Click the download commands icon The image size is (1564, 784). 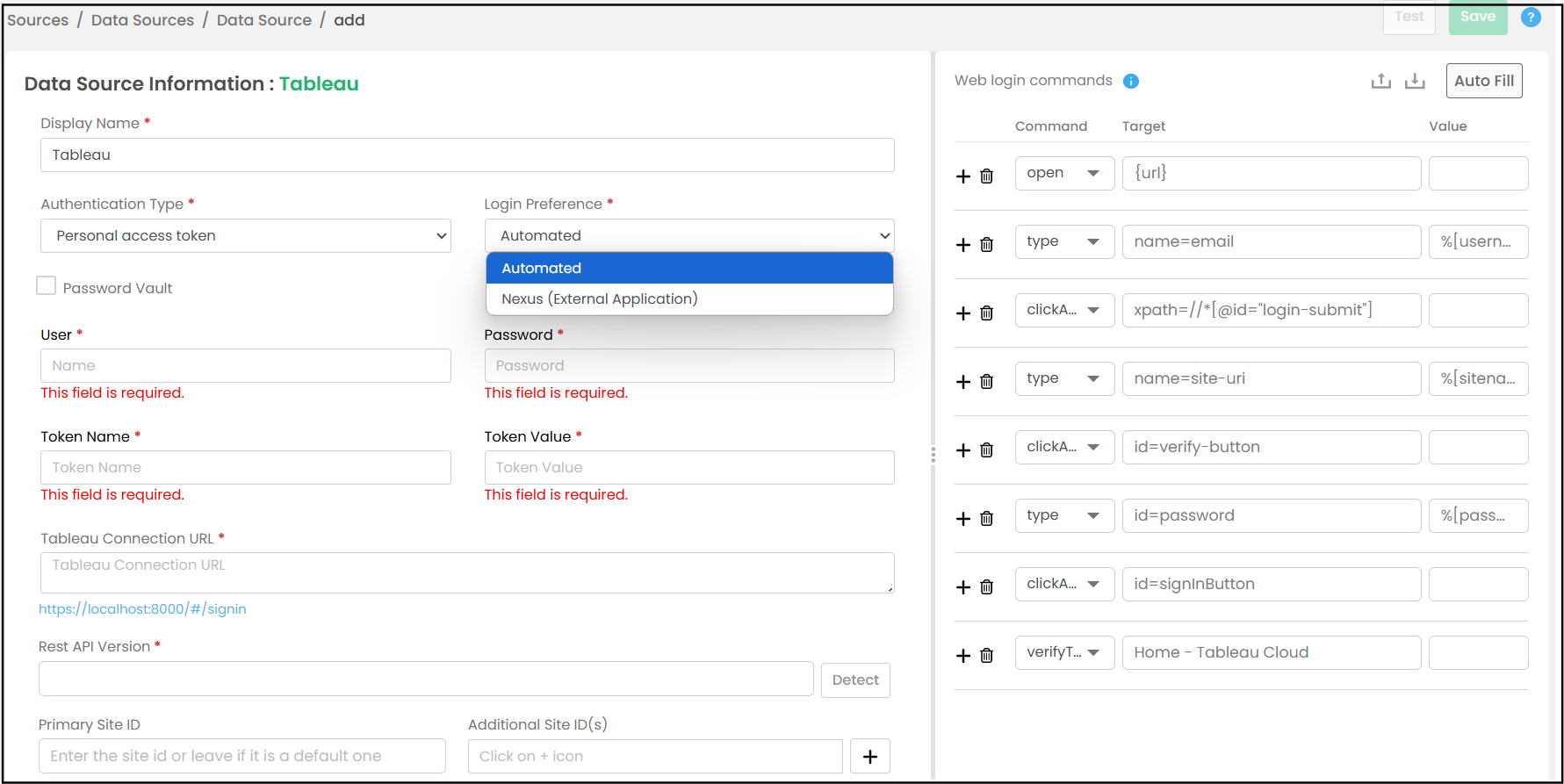tap(1415, 81)
